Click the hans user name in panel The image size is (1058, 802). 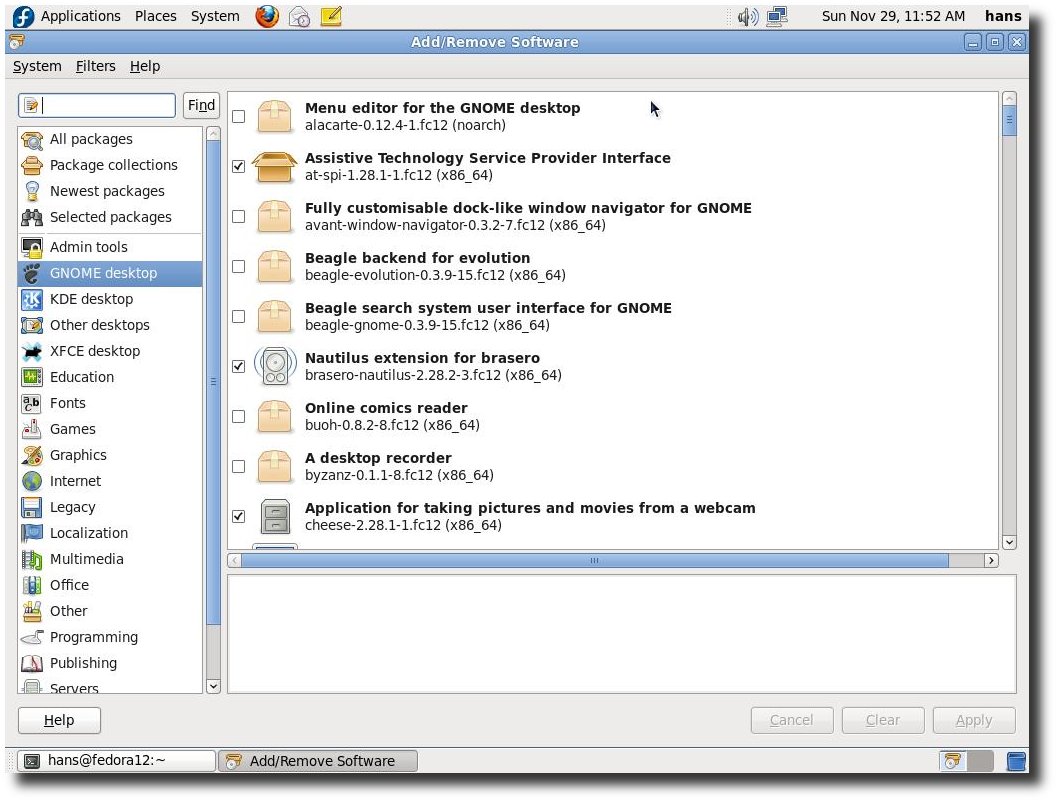tap(1003, 16)
